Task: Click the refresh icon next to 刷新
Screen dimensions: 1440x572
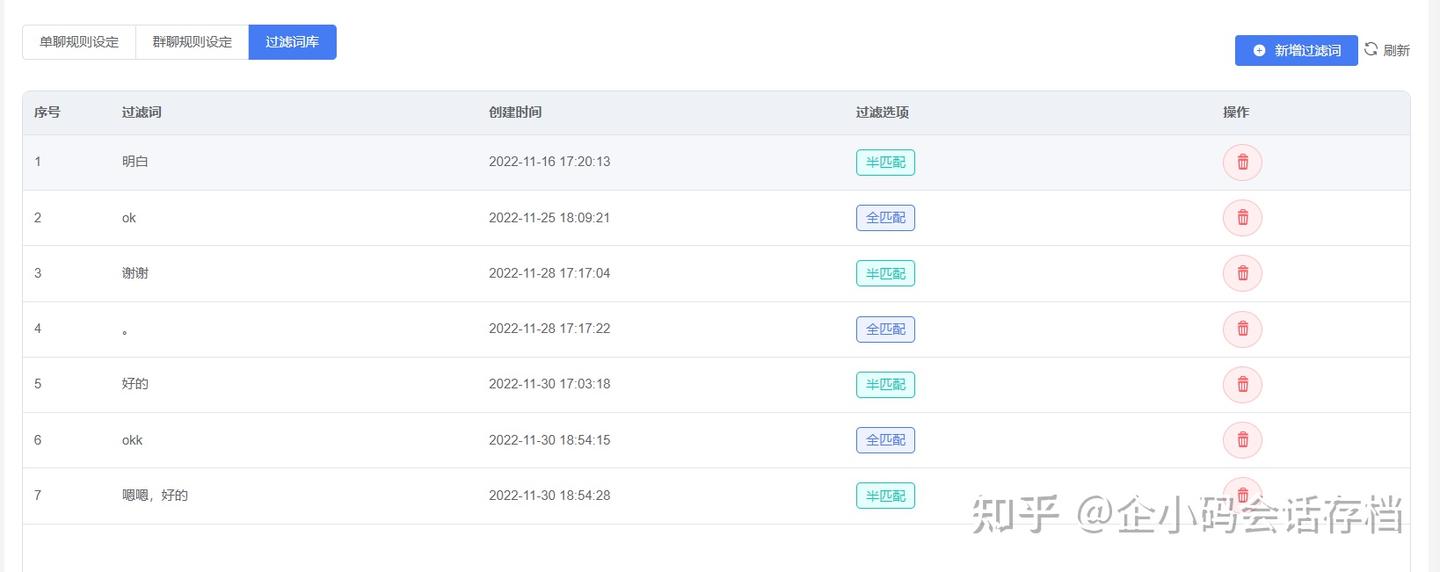Action: (1371, 49)
